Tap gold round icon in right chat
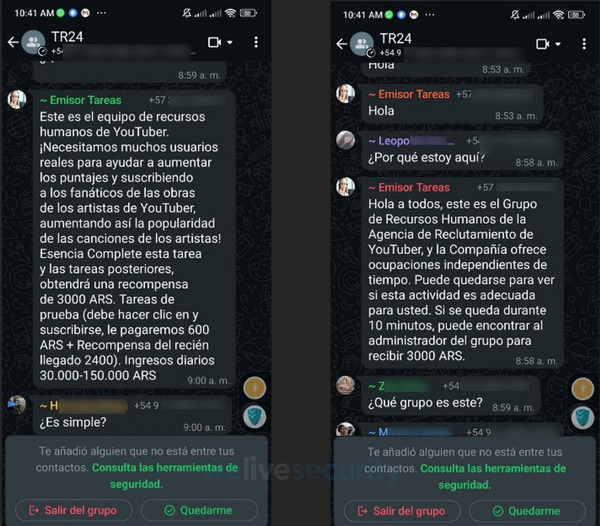 point(582,389)
